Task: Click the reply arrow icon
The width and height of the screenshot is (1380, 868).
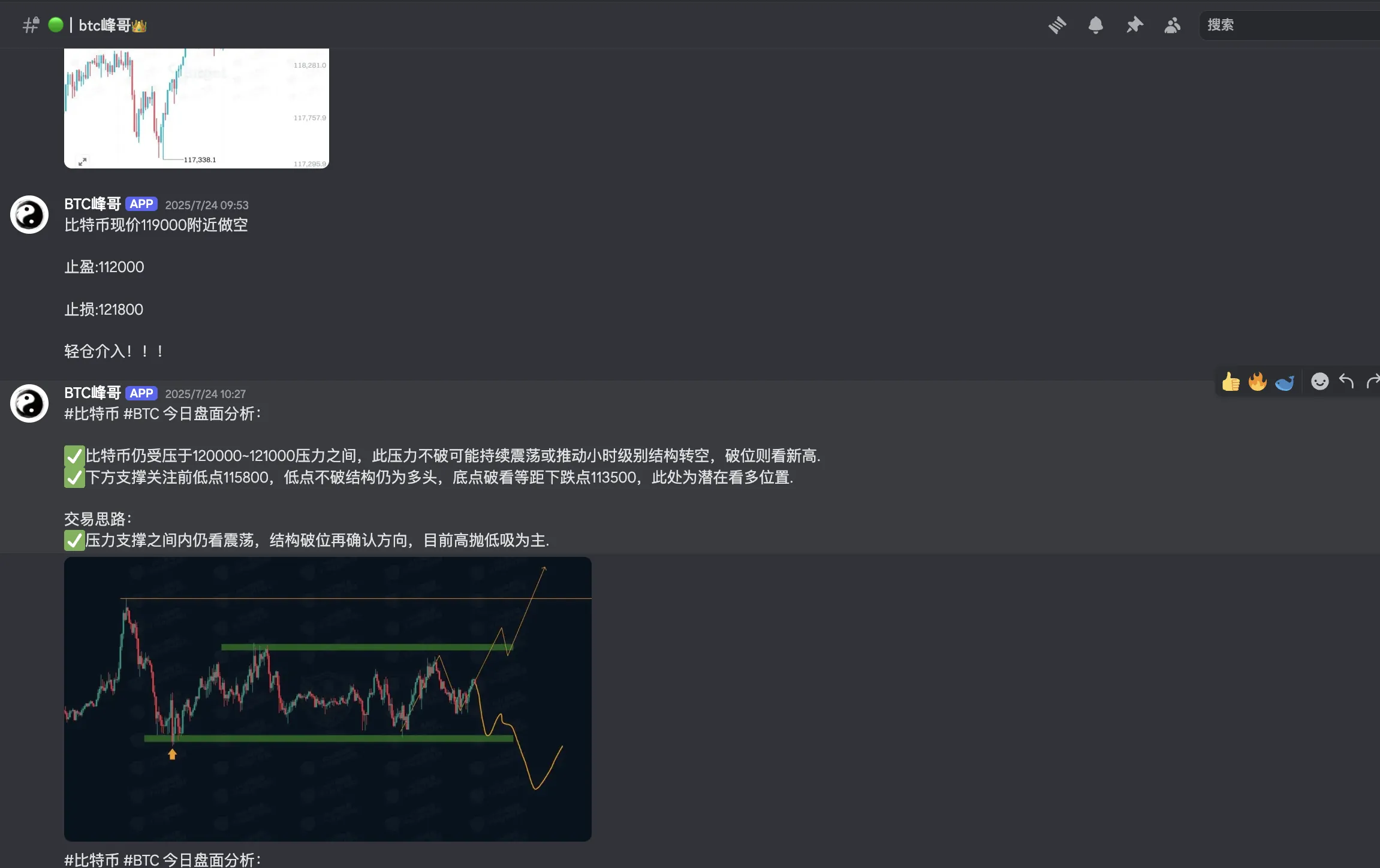Action: pyautogui.click(x=1346, y=381)
